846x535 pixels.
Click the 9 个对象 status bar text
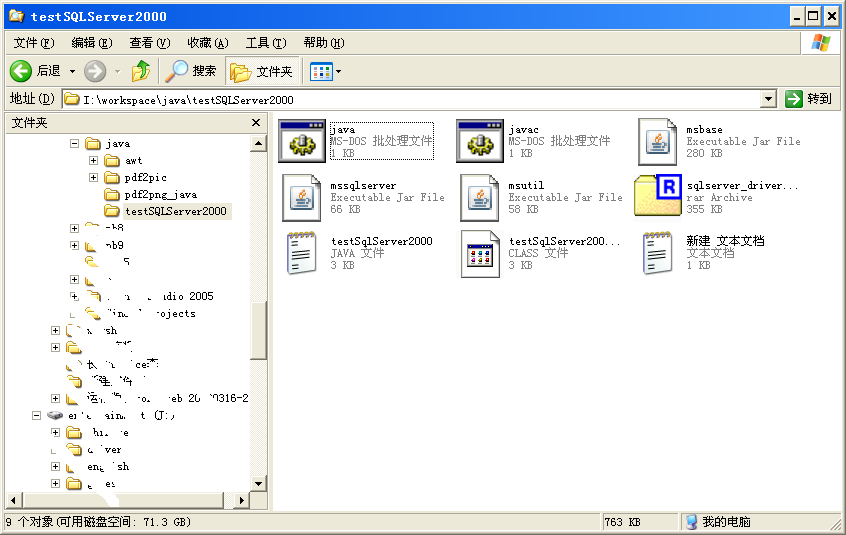[98, 522]
